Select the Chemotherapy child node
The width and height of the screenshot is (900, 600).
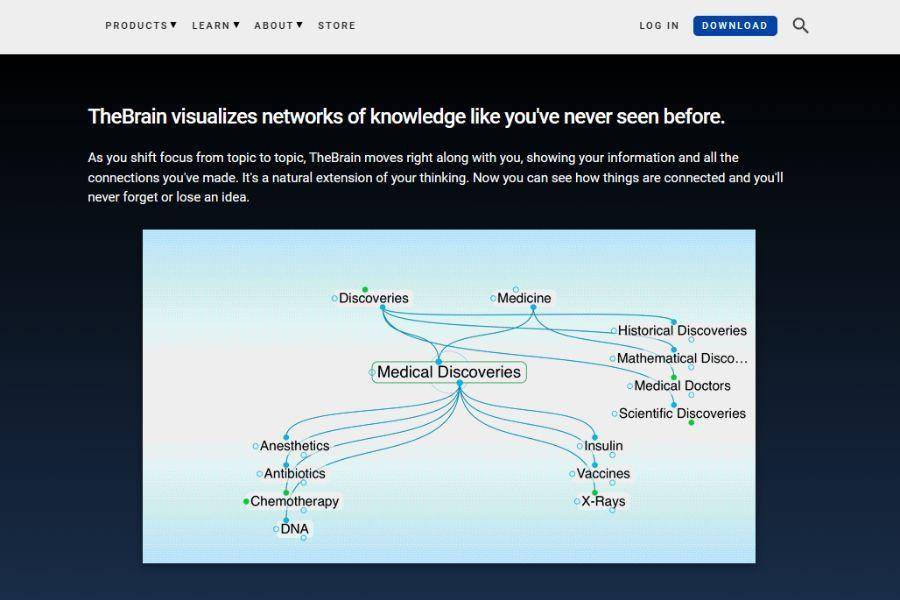294,501
